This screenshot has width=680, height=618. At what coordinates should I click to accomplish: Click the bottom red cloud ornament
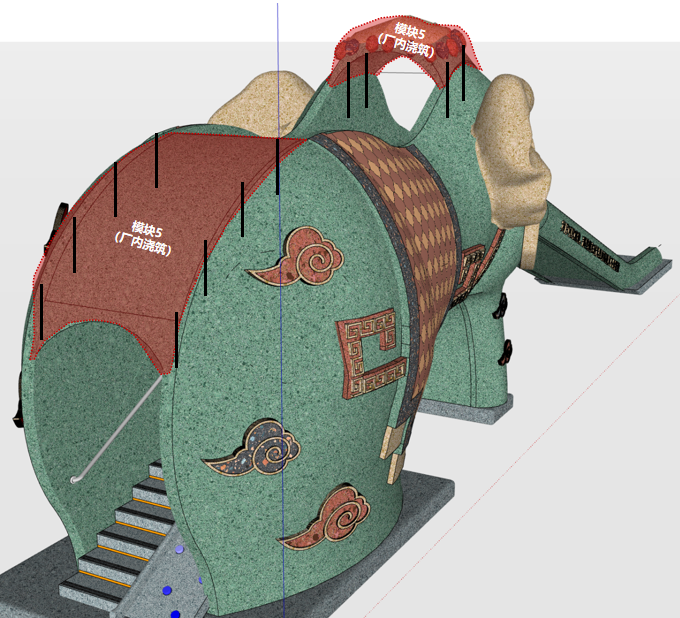(329, 522)
